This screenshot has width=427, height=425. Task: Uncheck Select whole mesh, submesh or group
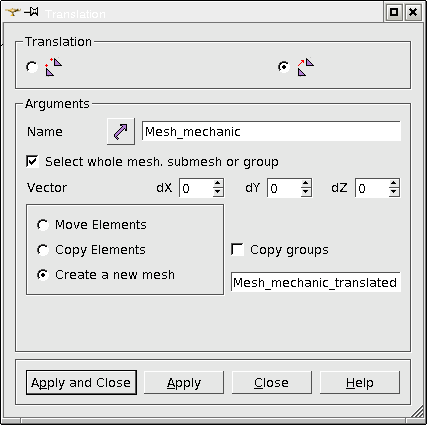tap(32, 161)
